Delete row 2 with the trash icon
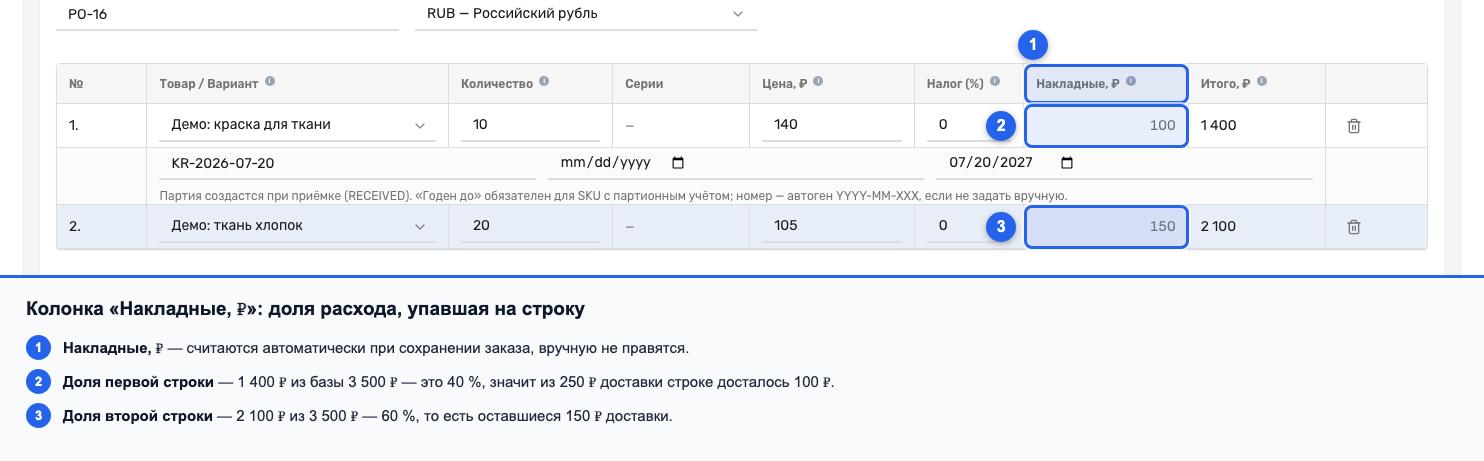This screenshot has width=1484, height=461. point(1353,227)
